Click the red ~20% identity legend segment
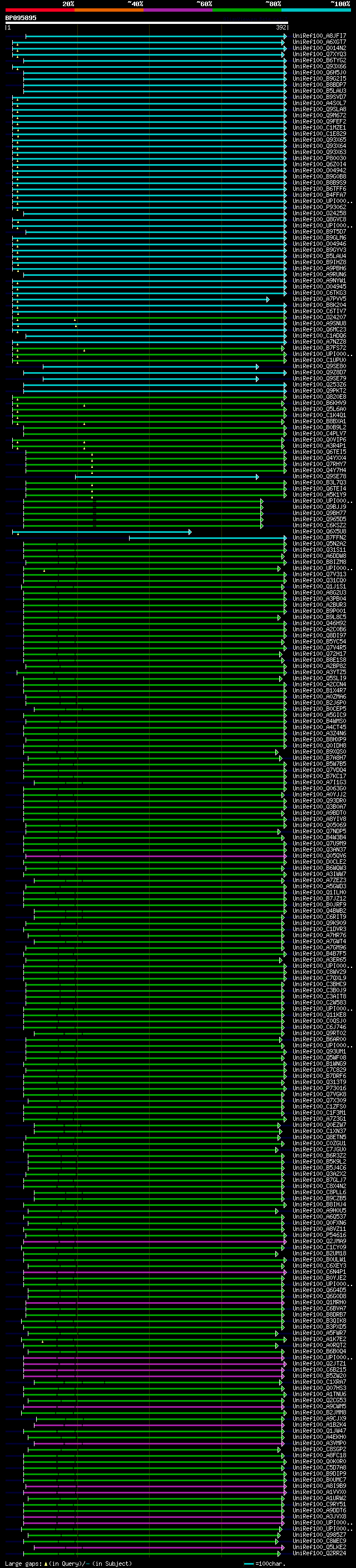This screenshot has height=1568, width=356. 39,11
